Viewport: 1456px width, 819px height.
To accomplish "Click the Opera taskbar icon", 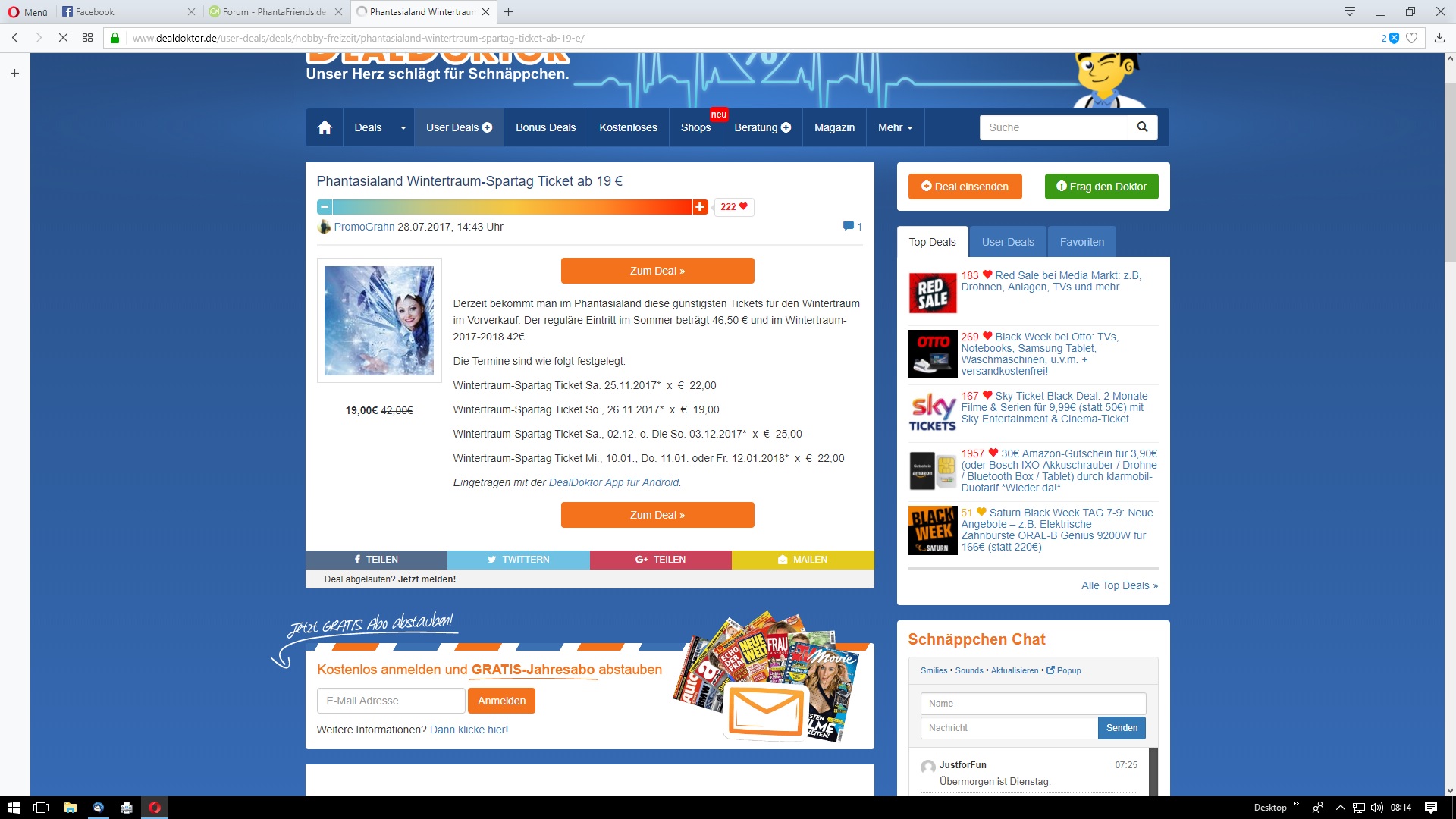I will coord(155,808).
